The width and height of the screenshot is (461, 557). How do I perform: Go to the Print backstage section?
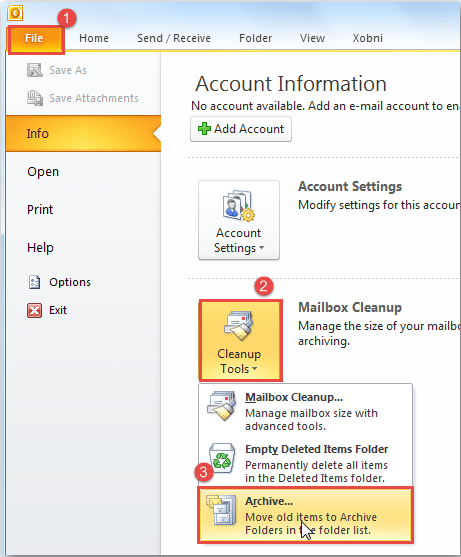coord(40,210)
